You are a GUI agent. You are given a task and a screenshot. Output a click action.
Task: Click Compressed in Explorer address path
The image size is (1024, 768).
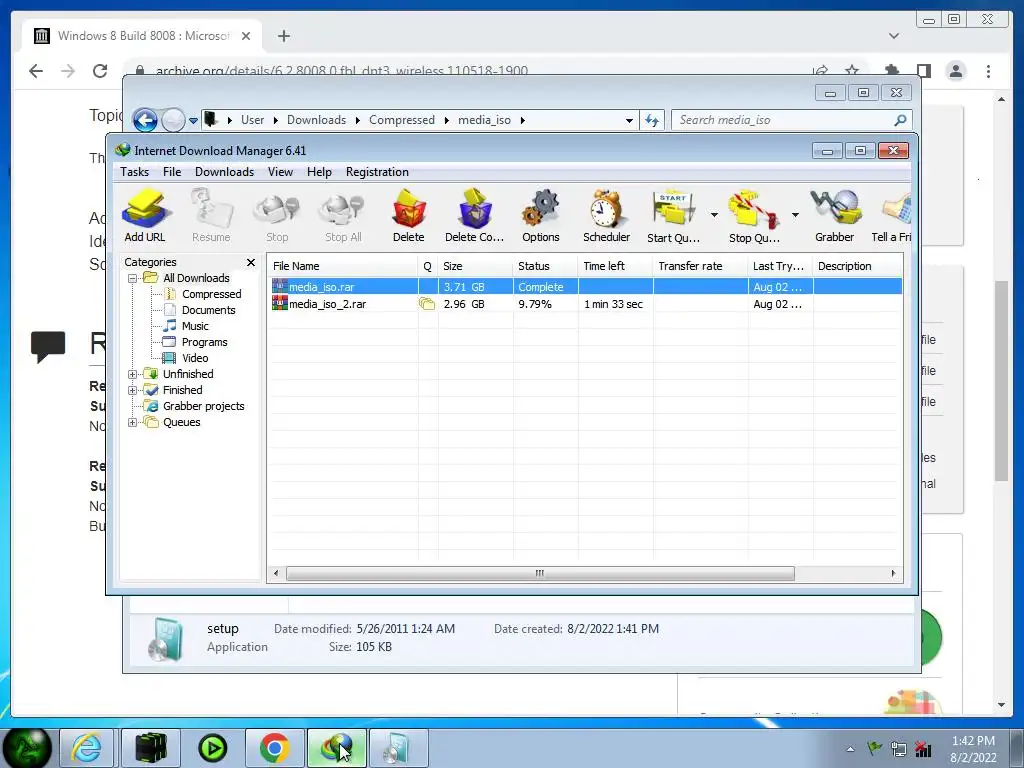point(402,120)
